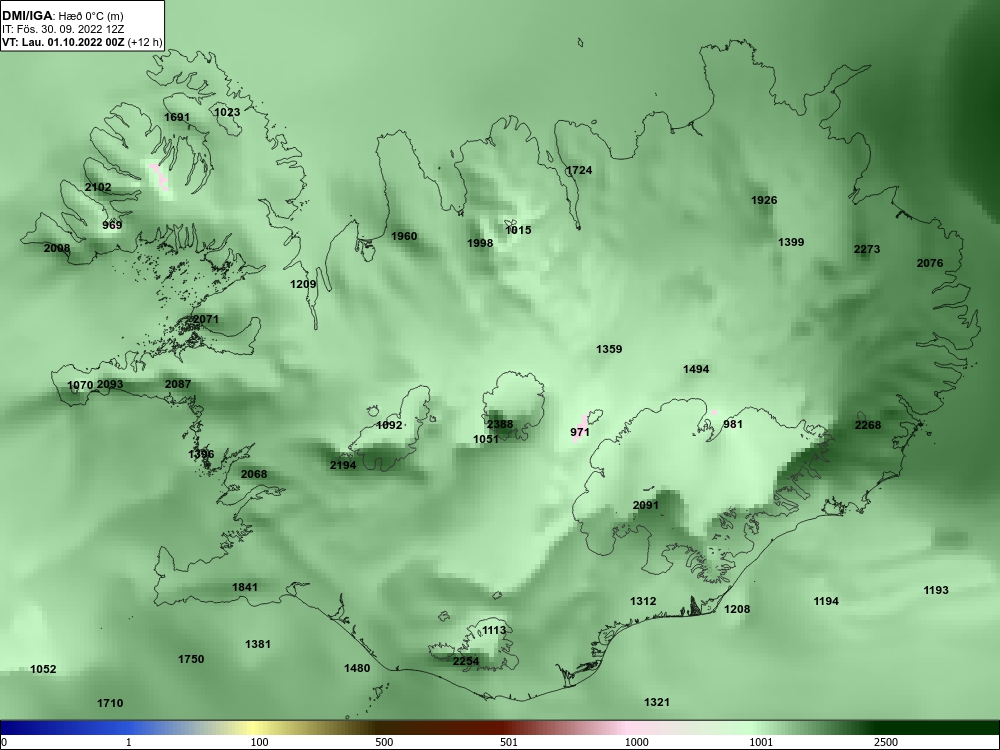Click the 1381 map value
Screen dimensions: 1000x750
258,645
